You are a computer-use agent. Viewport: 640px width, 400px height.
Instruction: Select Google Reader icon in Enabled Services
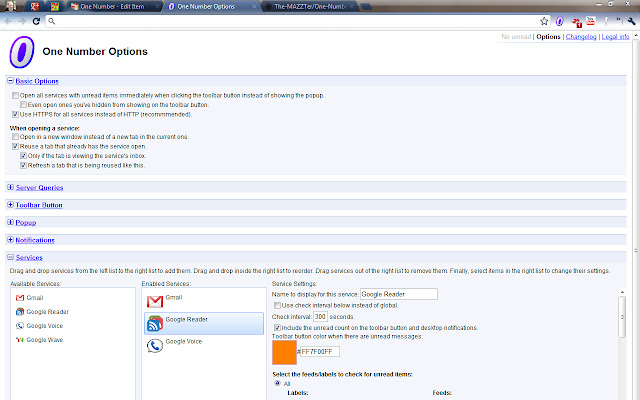tap(155, 324)
